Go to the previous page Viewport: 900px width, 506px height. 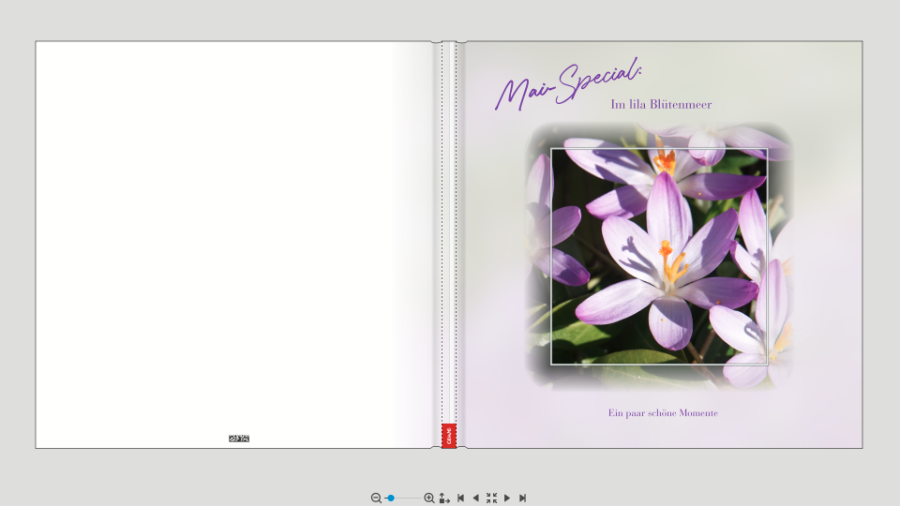[x=475, y=498]
